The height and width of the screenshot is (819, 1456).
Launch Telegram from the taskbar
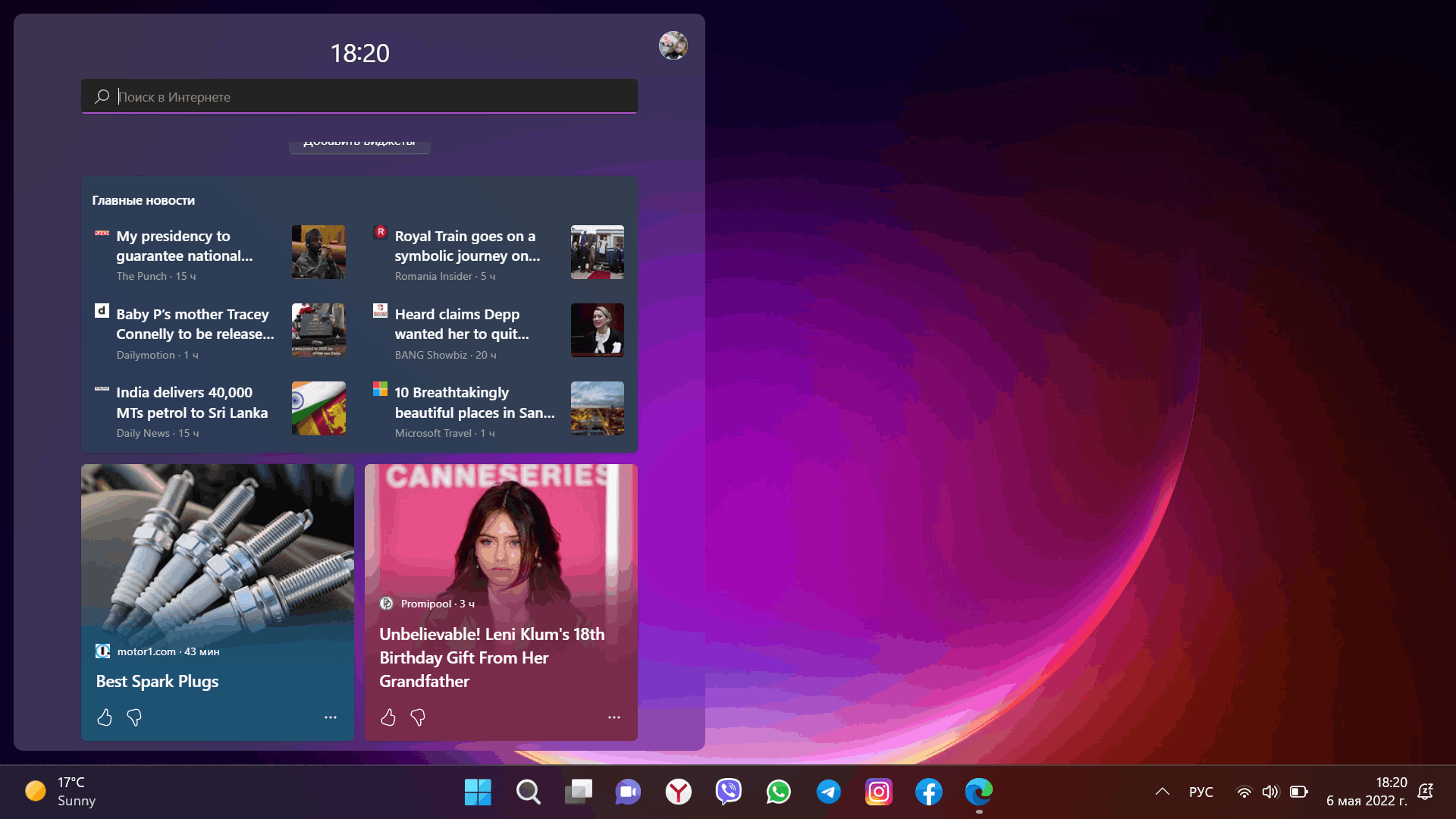click(x=828, y=792)
